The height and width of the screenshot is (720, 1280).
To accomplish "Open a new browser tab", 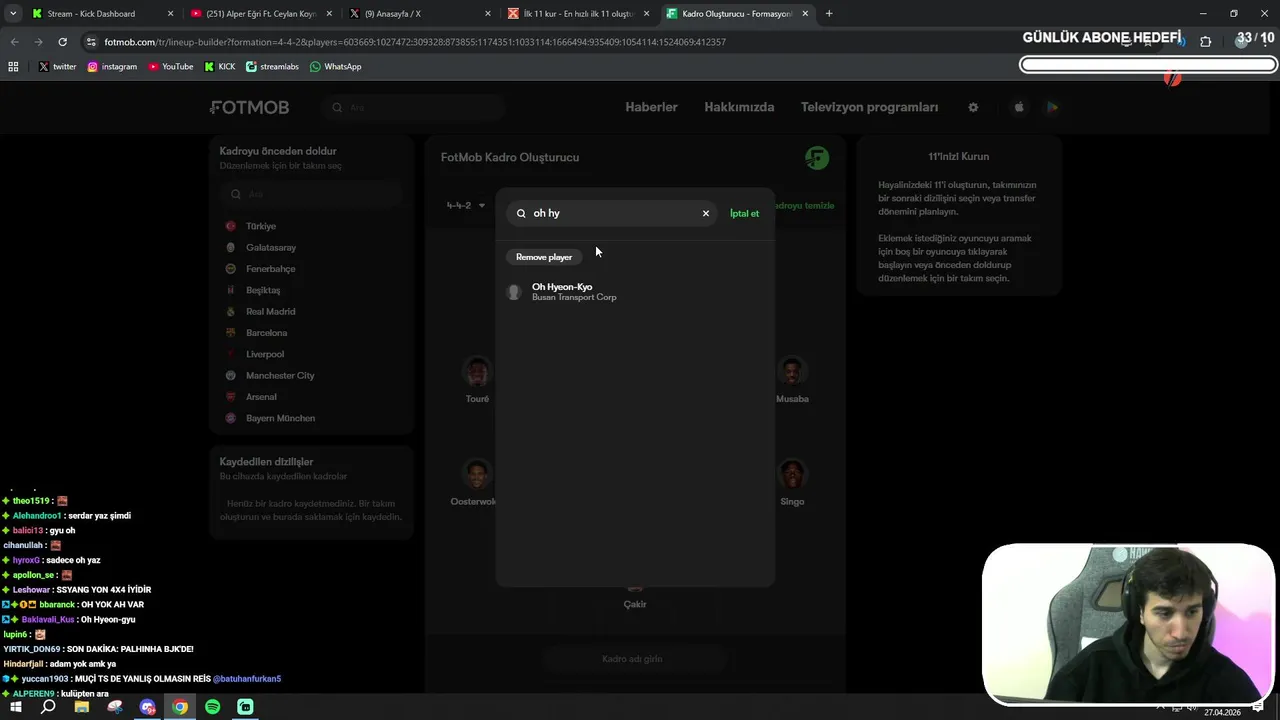I will (829, 14).
